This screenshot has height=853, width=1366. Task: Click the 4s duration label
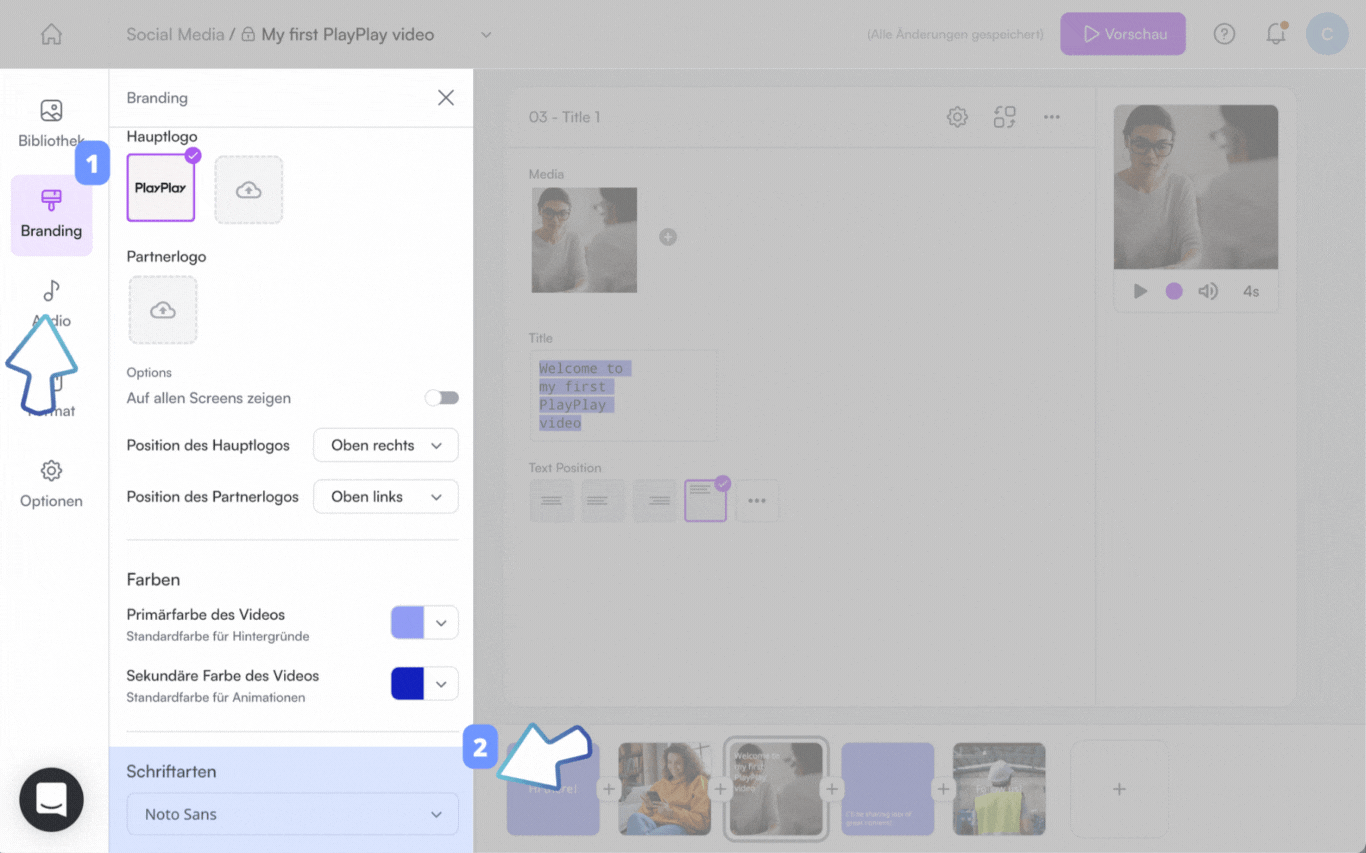coord(1251,291)
